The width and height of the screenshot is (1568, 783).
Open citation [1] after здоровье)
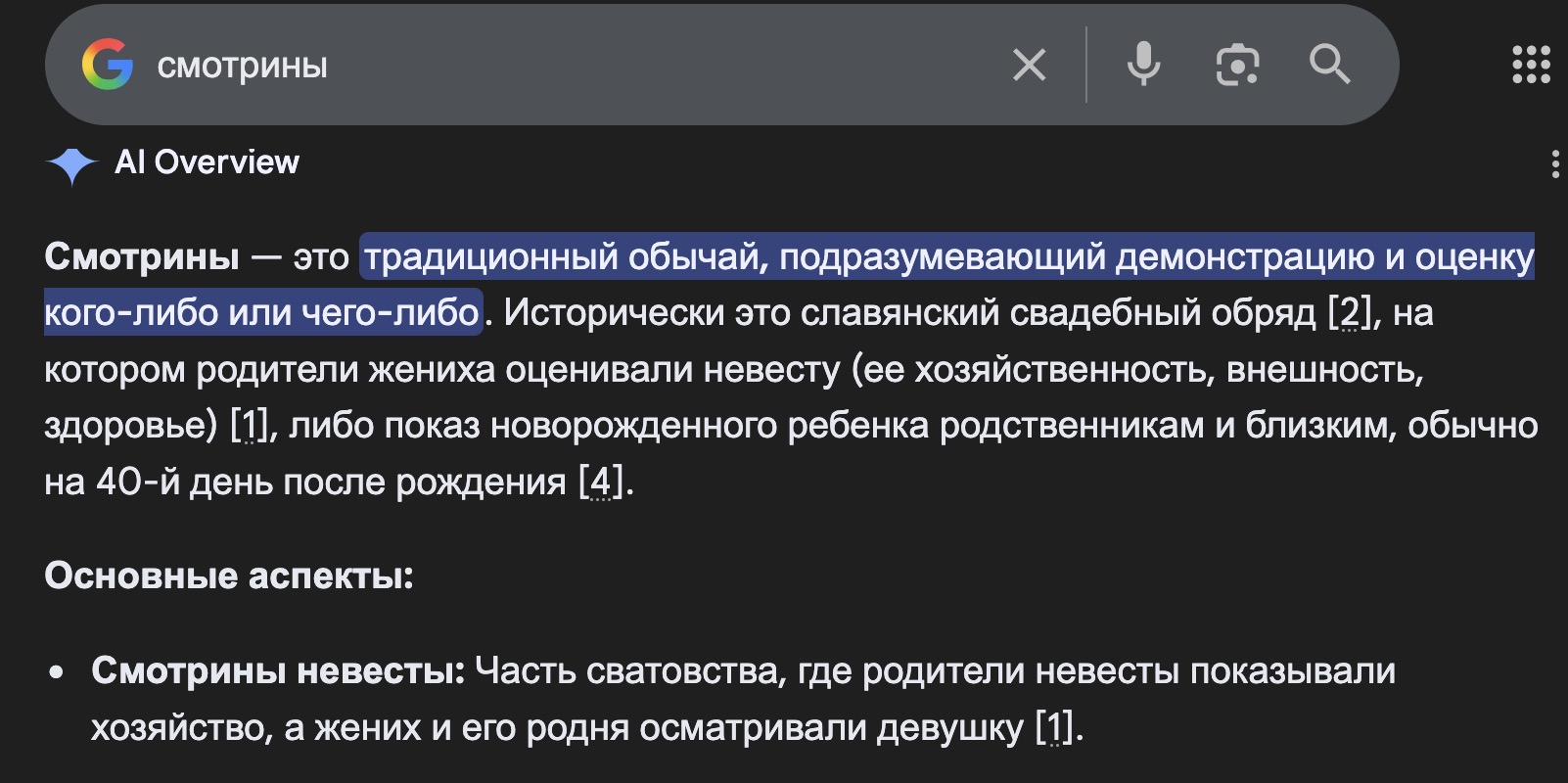tap(249, 426)
